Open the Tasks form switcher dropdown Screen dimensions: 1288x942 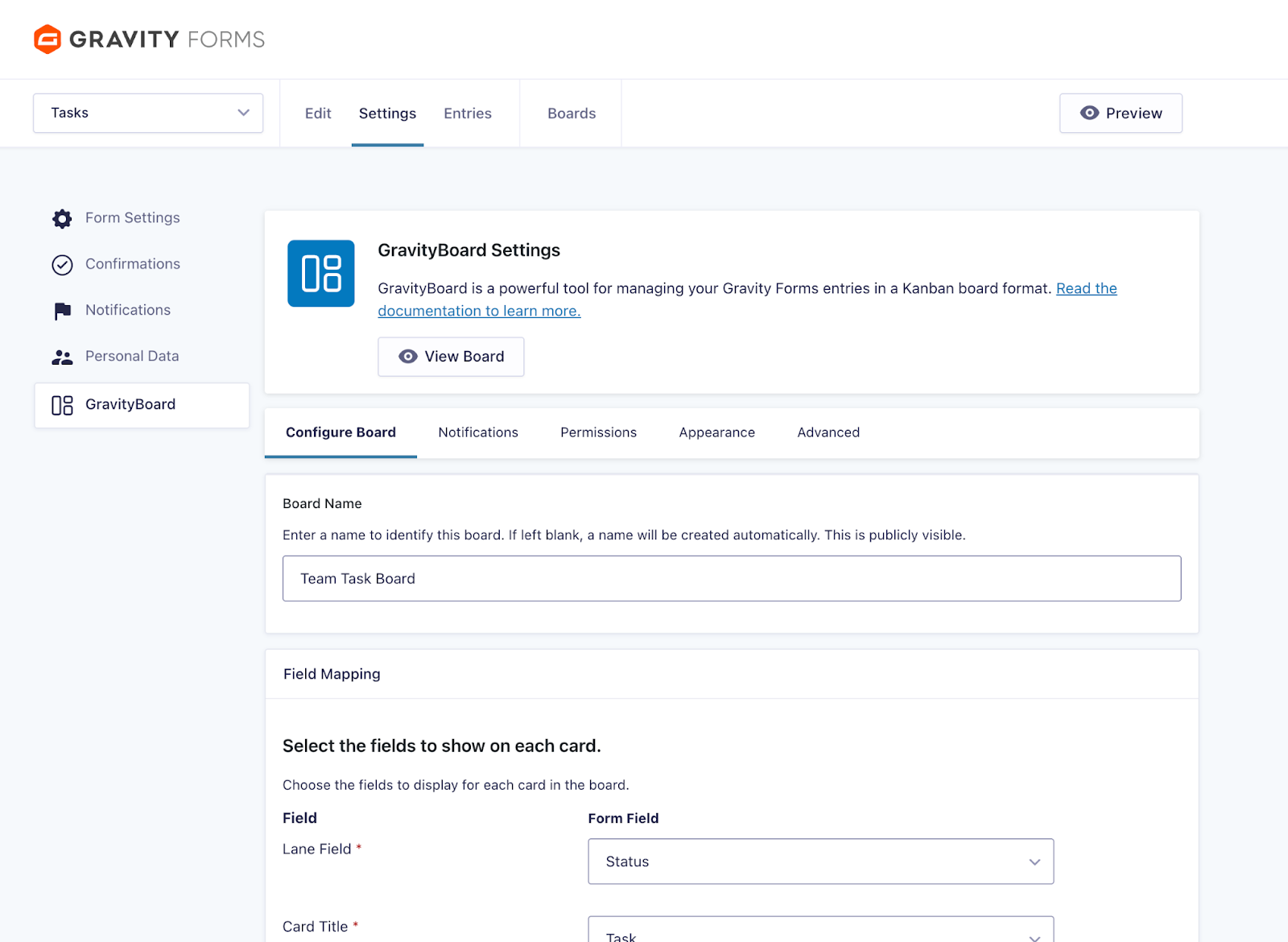(148, 113)
